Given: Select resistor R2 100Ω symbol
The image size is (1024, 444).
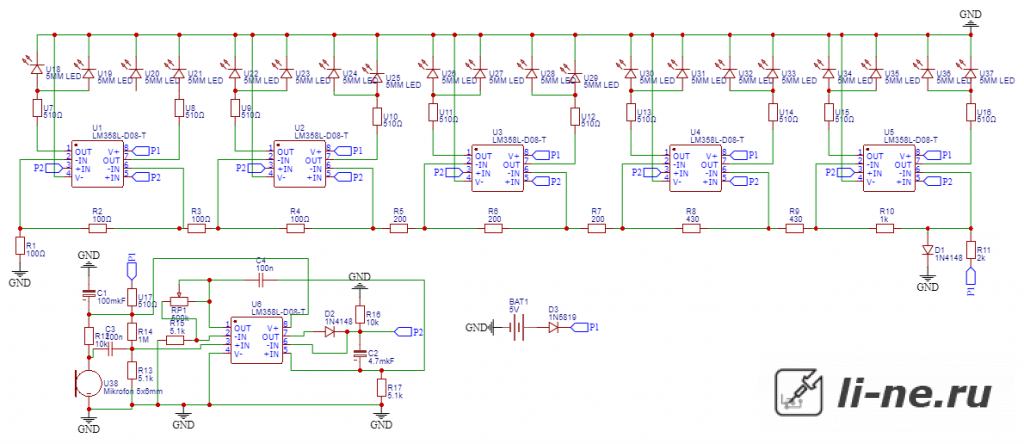Looking at the screenshot, I should (97, 228).
